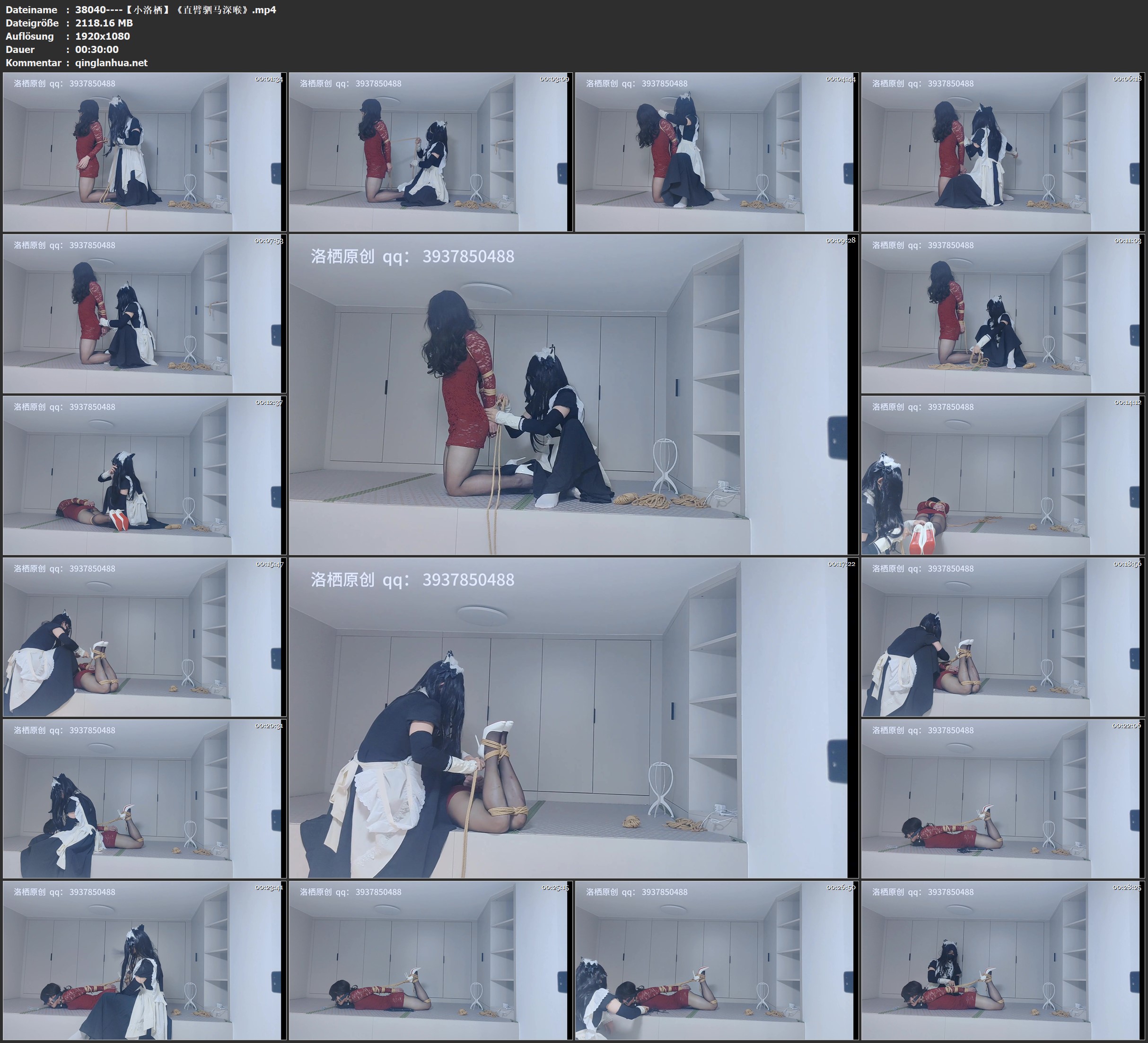Screen dimensions: 1148x1043
Task: Select the thumbnail timestamped 00:07:53
Action: tap(143, 313)
